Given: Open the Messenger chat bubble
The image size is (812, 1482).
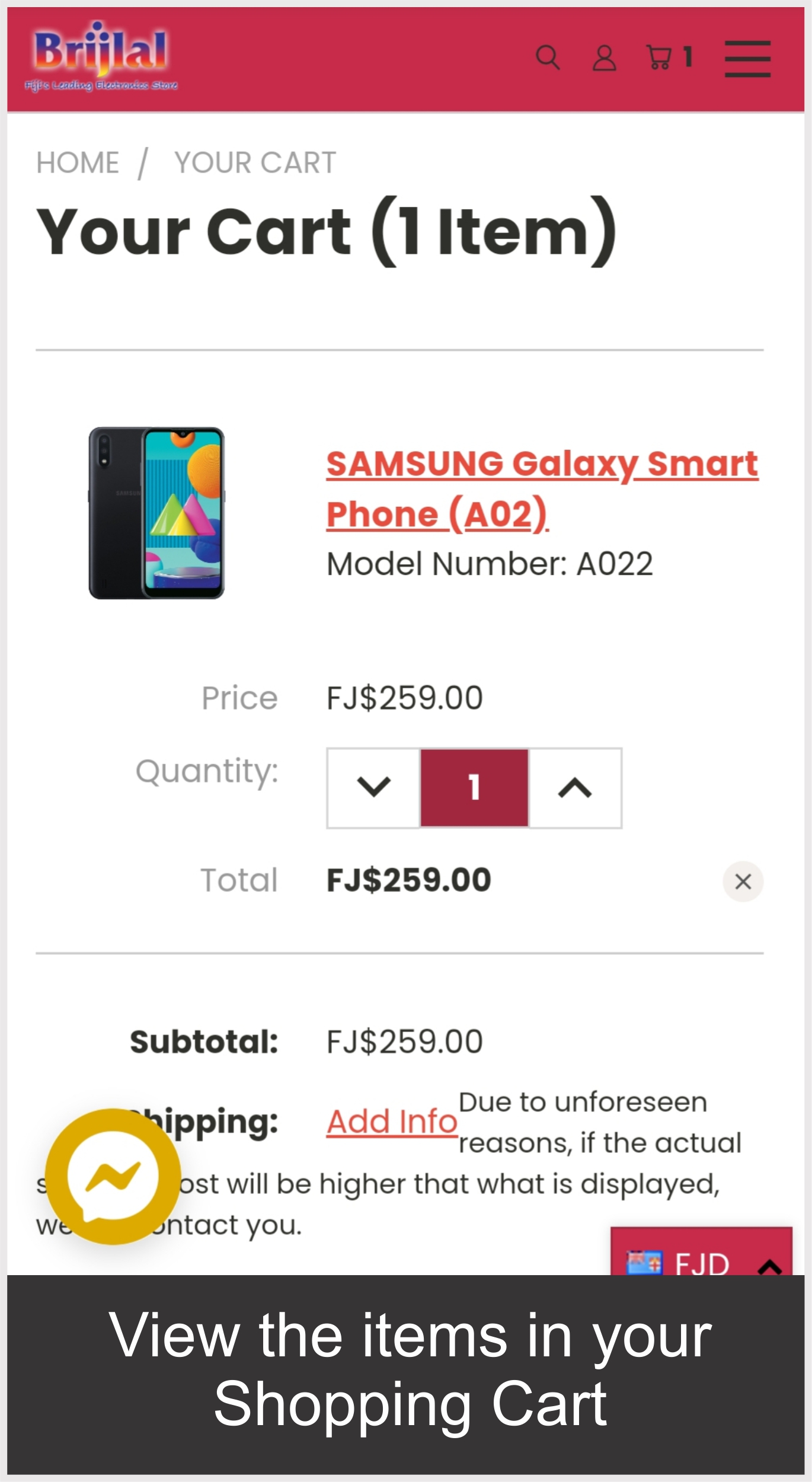Looking at the screenshot, I should (x=113, y=1176).
